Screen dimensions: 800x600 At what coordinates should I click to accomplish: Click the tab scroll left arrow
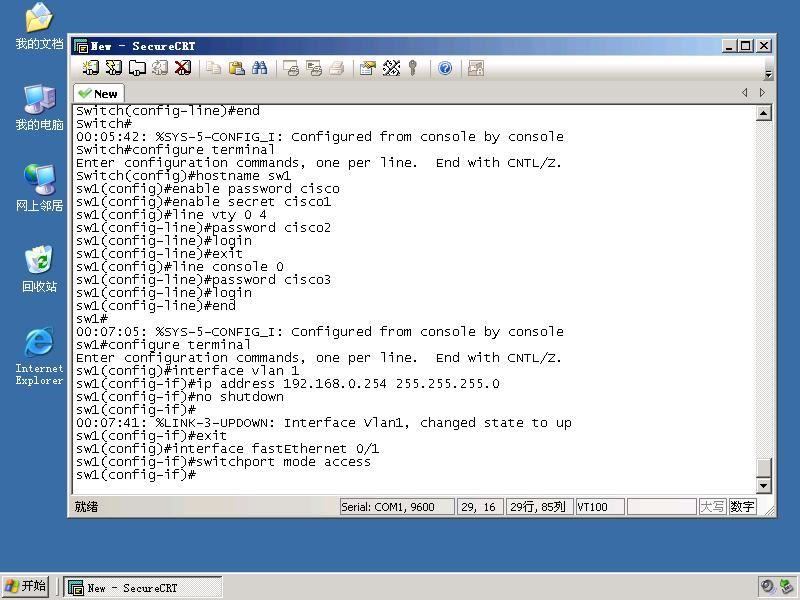pyautogui.click(x=745, y=92)
